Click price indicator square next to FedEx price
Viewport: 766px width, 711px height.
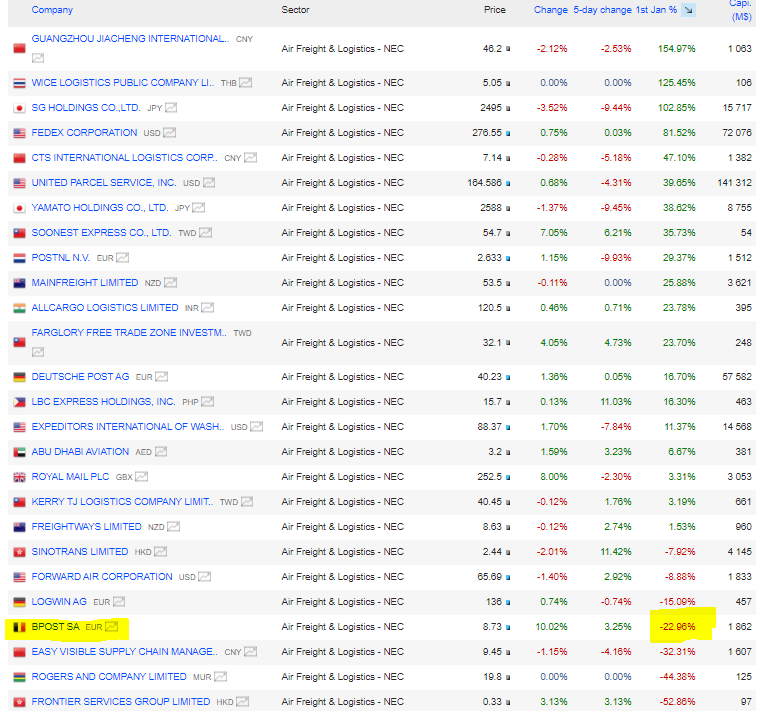click(508, 133)
